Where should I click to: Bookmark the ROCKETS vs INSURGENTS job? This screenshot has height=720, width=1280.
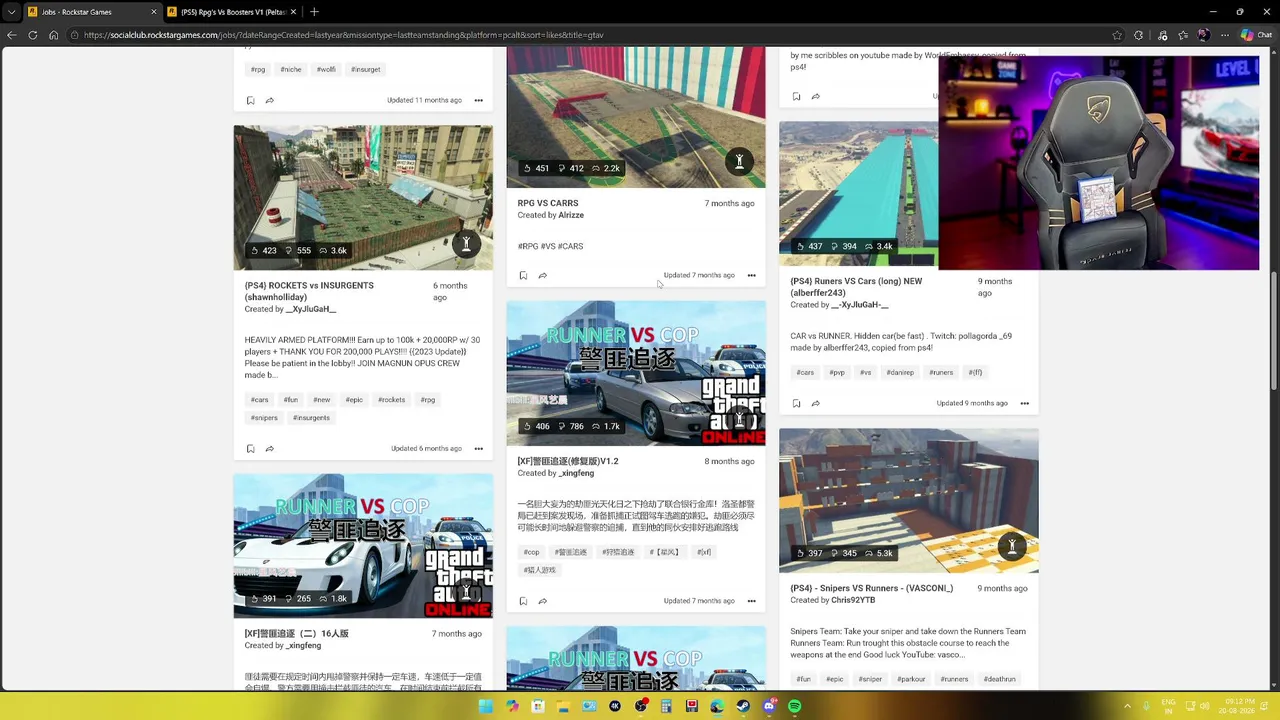tap(250, 449)
